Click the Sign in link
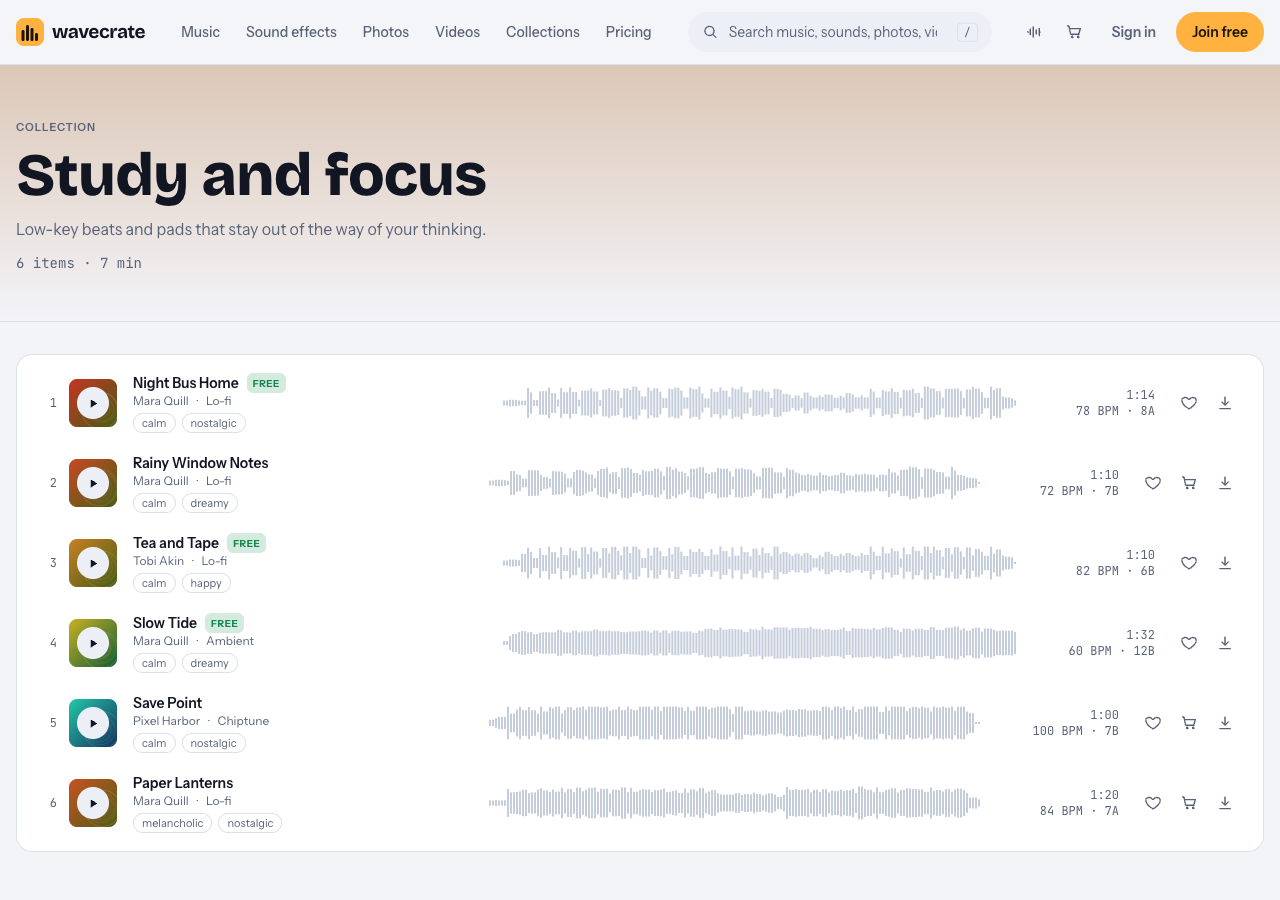The image size is (1280, 900). (1133, 32)
